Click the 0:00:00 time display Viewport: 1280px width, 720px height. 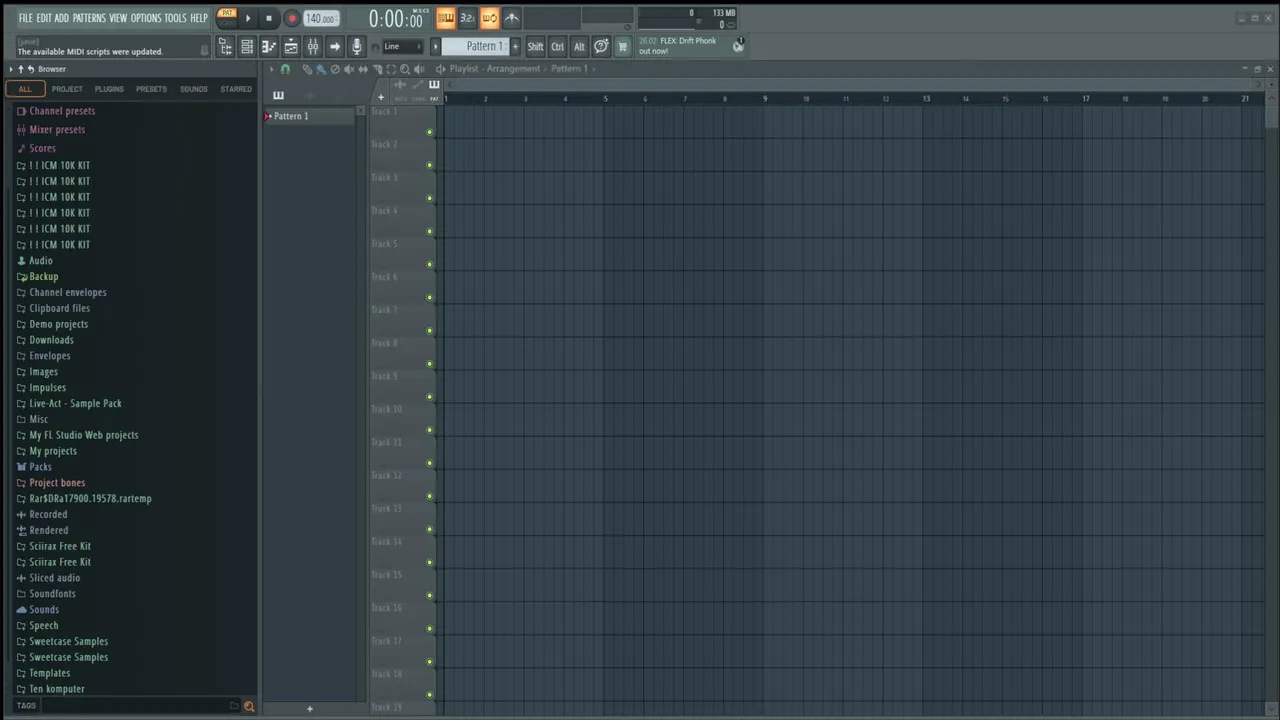click(x=396, y=19)
